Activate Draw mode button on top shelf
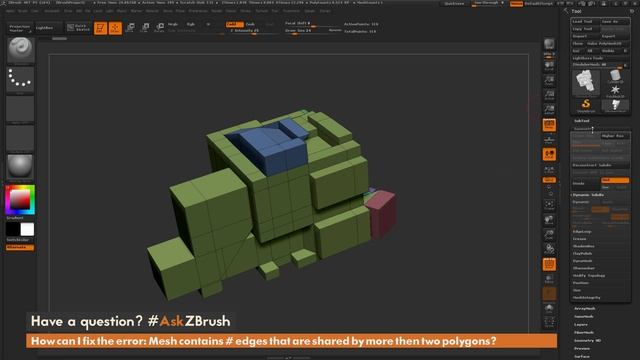This screenshot has height=360, width=640. point(115,28)
